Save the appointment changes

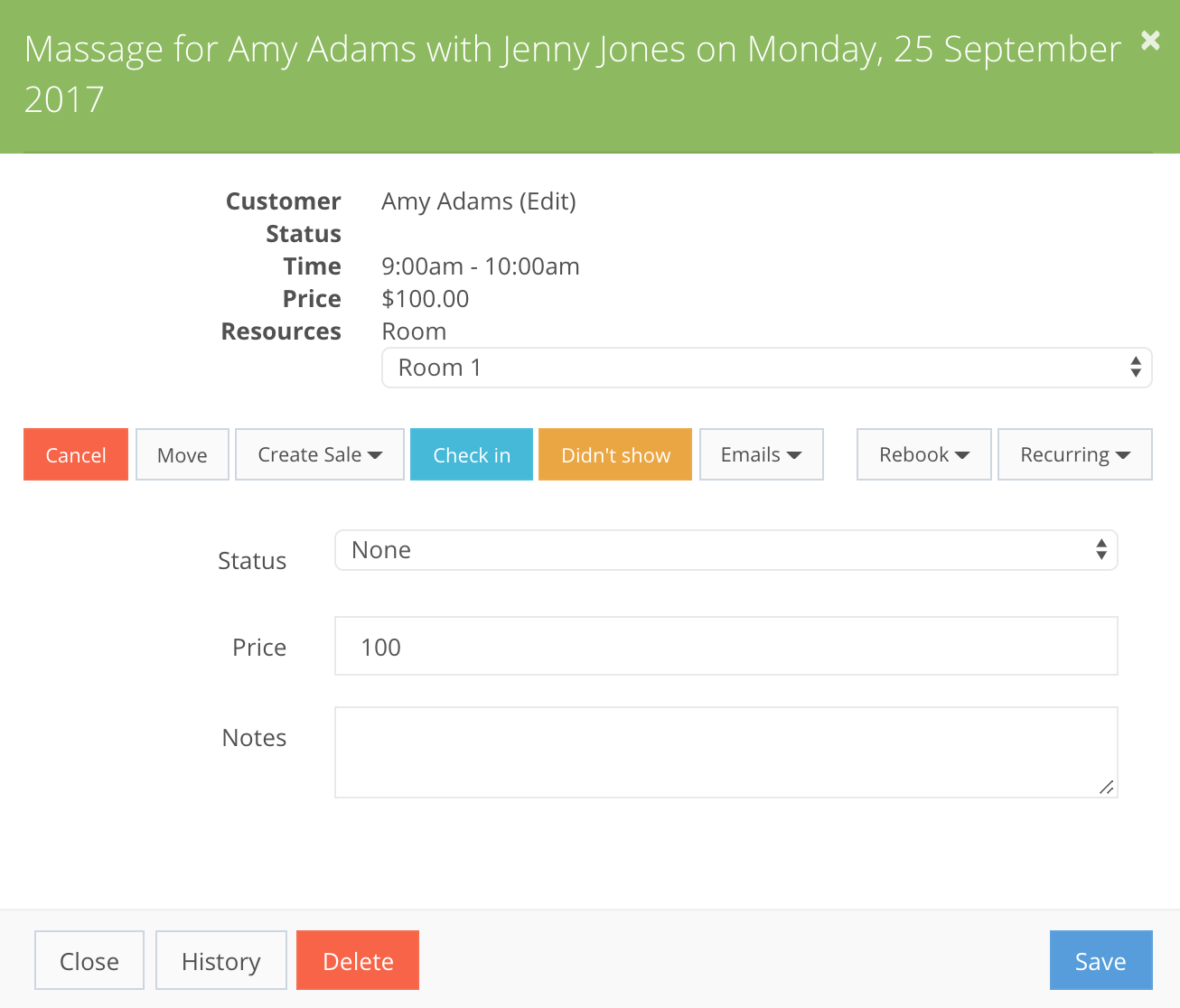point(1100,960)
